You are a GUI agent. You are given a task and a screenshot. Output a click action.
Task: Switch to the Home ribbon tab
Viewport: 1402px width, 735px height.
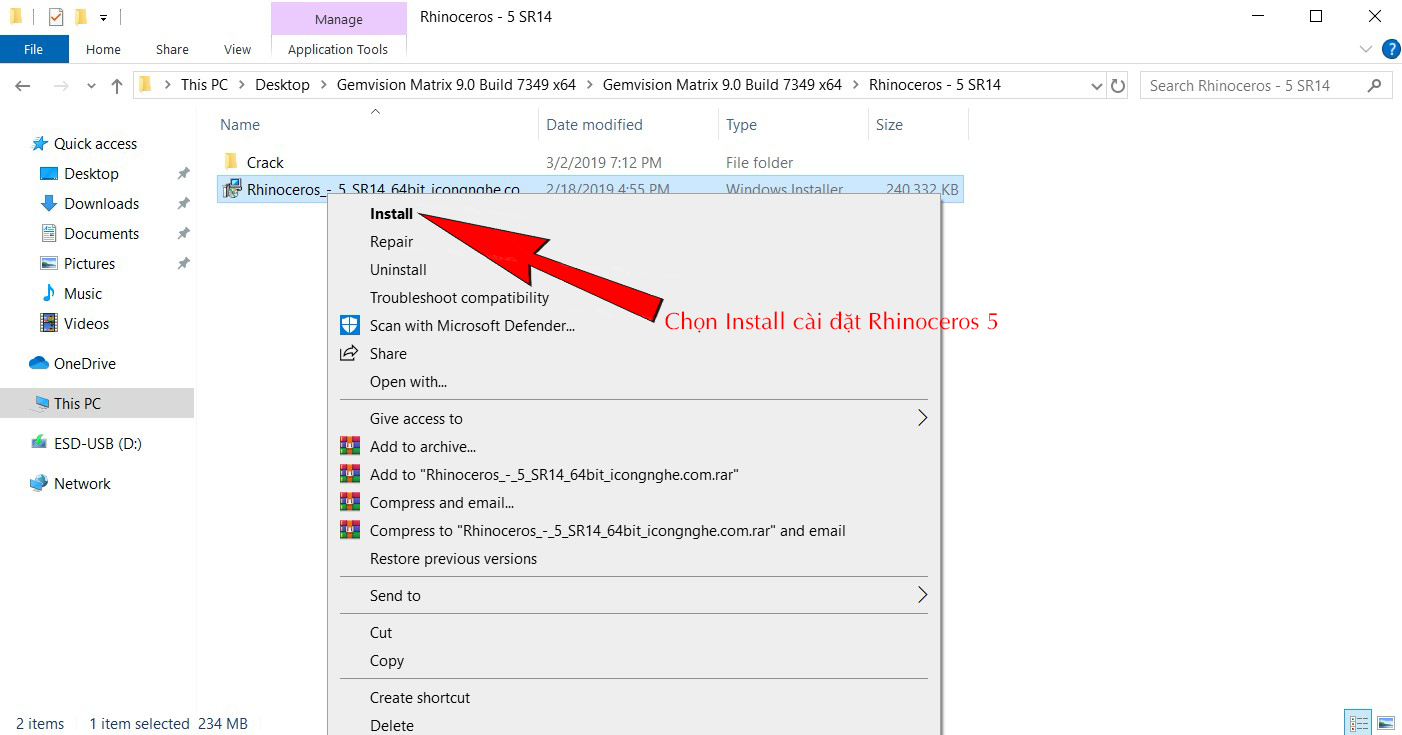pyautogui.click(x=103, y=49)
